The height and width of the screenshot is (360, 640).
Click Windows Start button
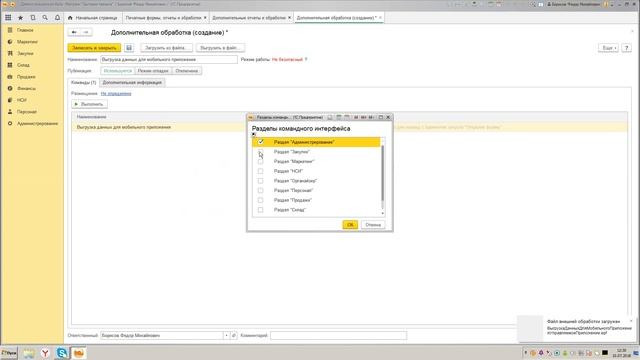(9, 353)
